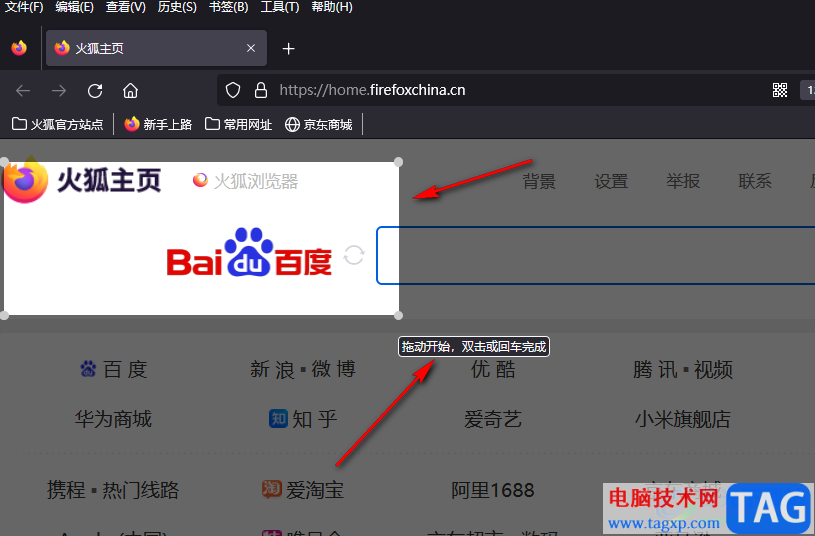The image size is (815, 536).
Task: Open the 新手上路 bookmark
Action: tap(158, 124)
